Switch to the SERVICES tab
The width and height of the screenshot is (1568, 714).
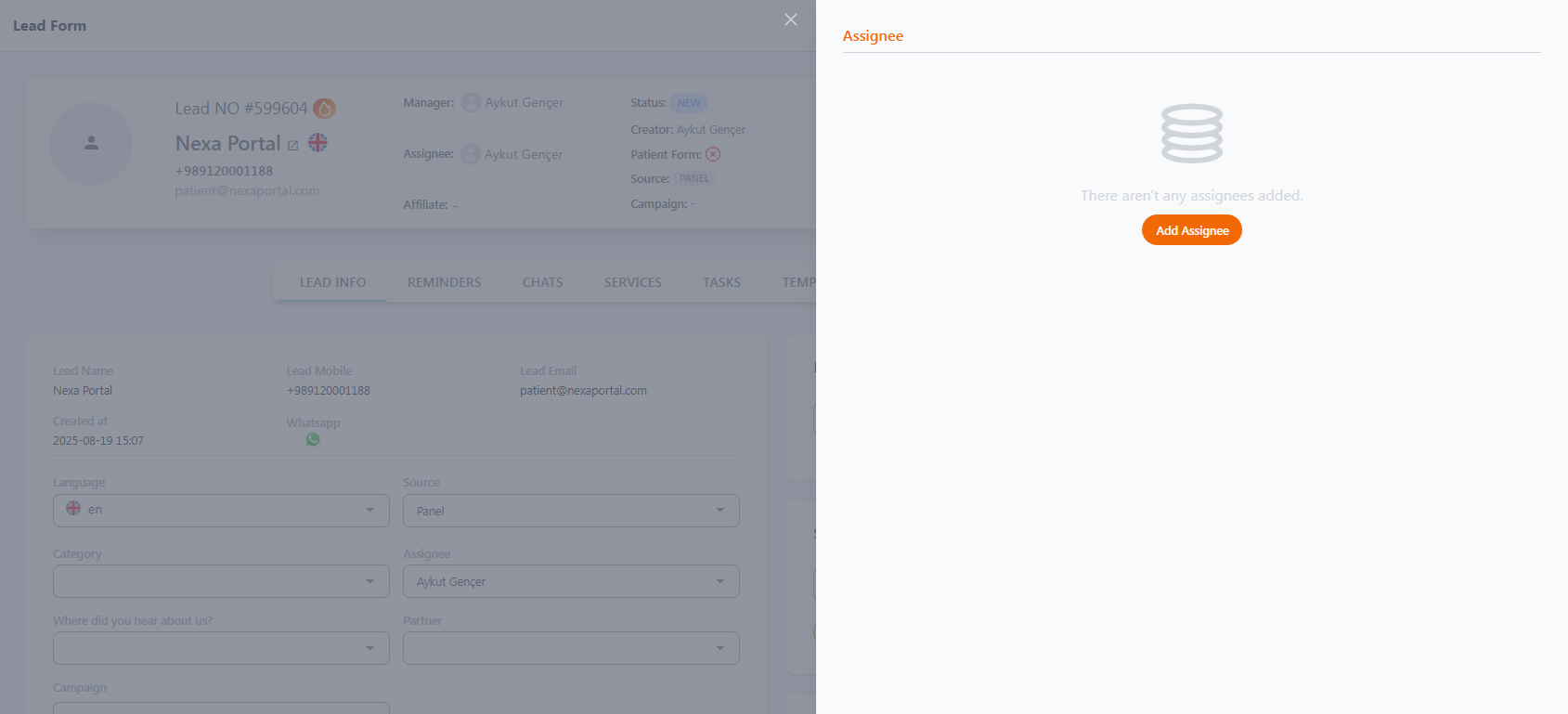pyautogui.click(x=632, y=282)
